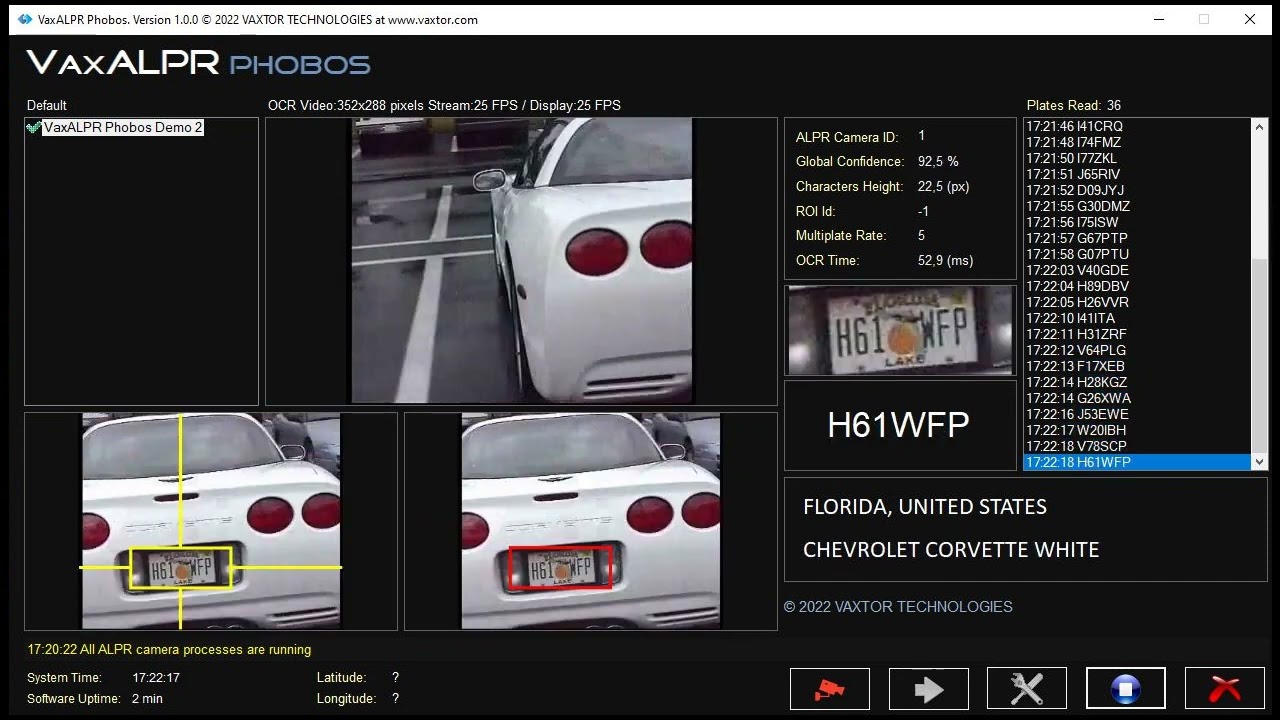The image size is (1280, 720).
Task: Select the plate read G26XWA
Action: [x=1137, y=398]
